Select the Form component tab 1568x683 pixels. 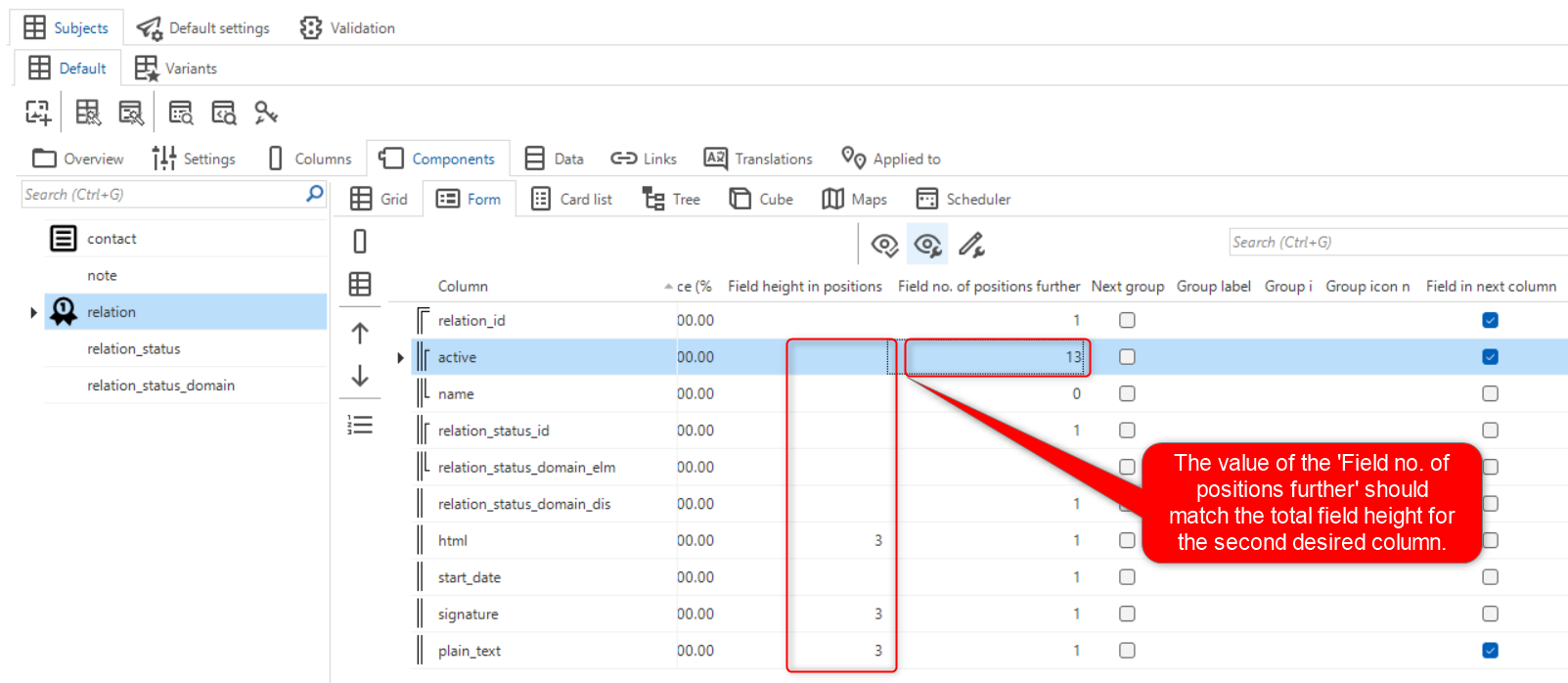click(x=469, y=199)
